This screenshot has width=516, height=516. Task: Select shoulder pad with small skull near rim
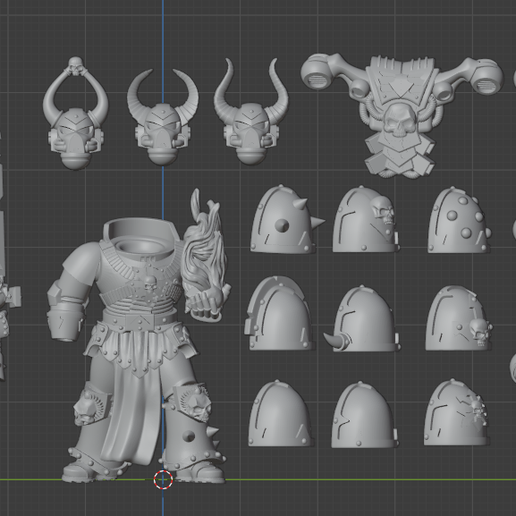(x=458, y=318)
